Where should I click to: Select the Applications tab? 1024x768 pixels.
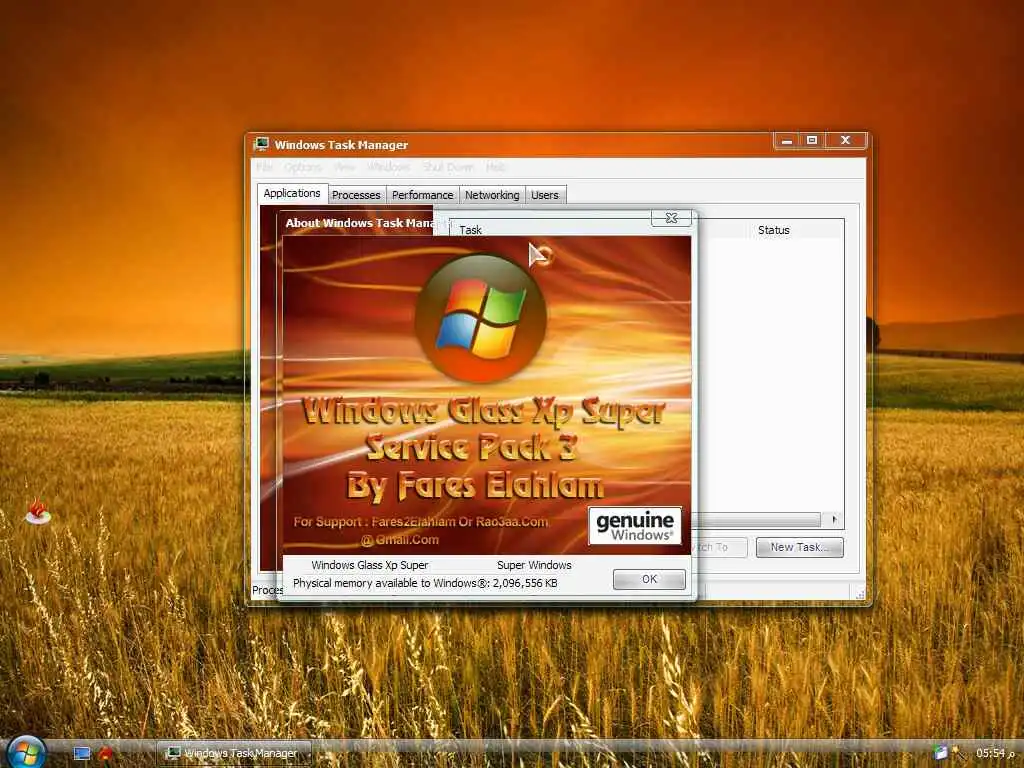292,193
